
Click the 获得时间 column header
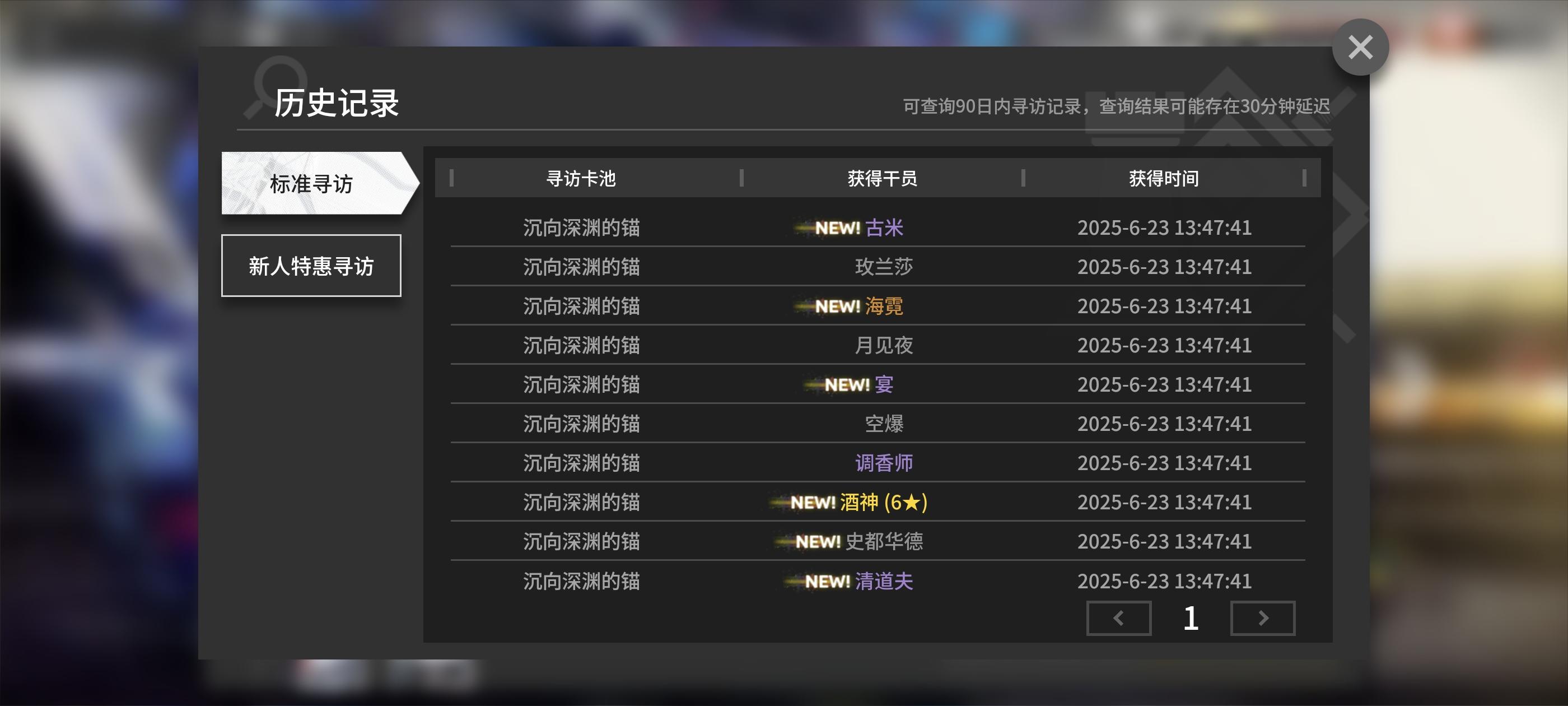click(x=1164, y=179)
